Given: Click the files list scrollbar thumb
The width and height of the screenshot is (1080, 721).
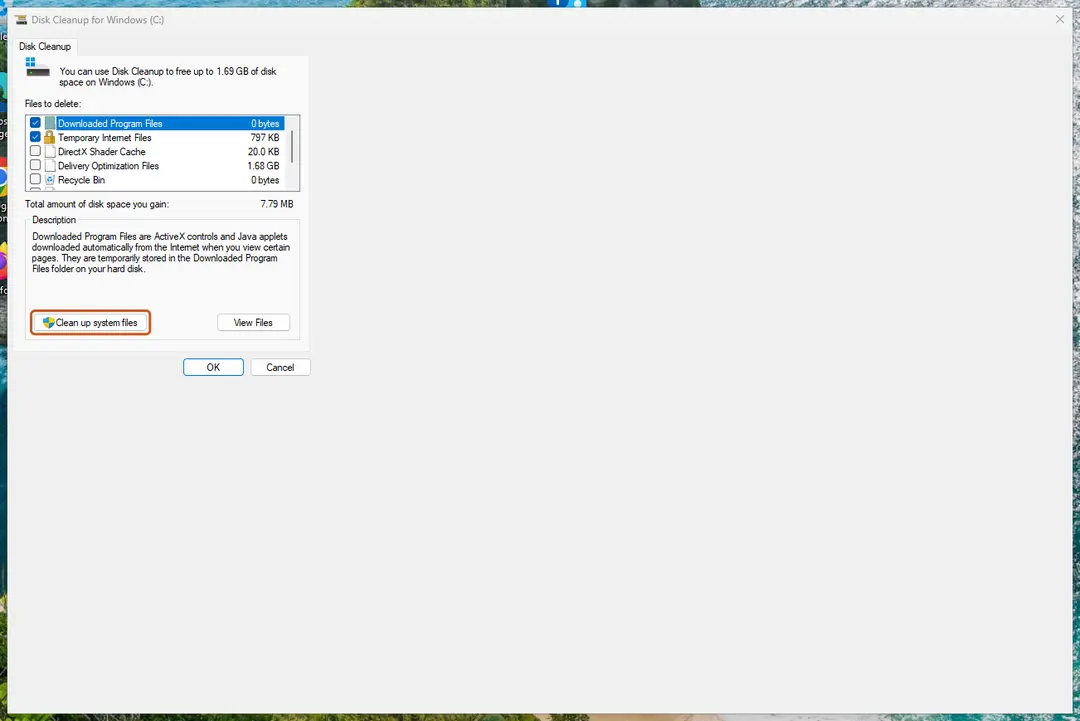Looking at the screenshot, I should tap(292, 146).
